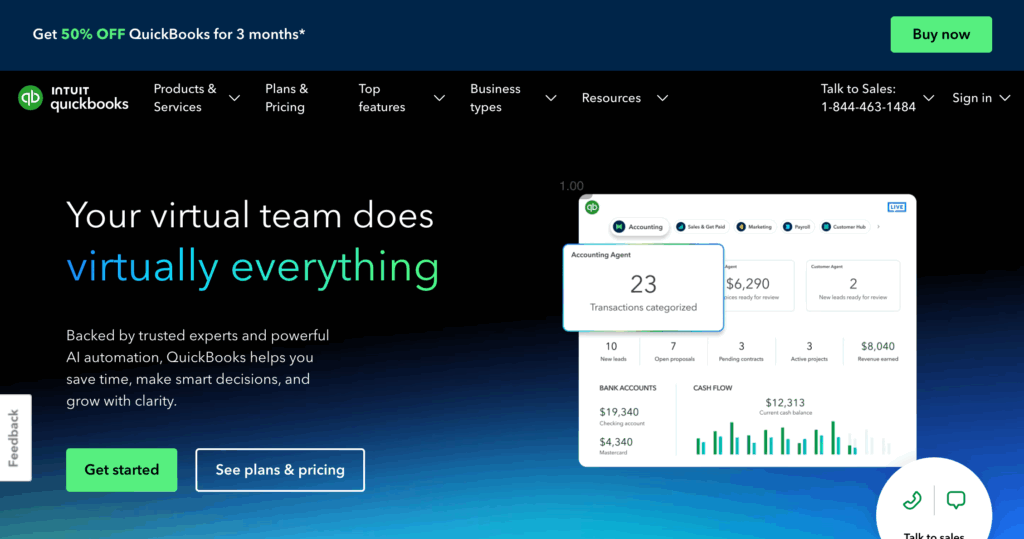Open the Plans & Pricing menu item

point(287,98)
